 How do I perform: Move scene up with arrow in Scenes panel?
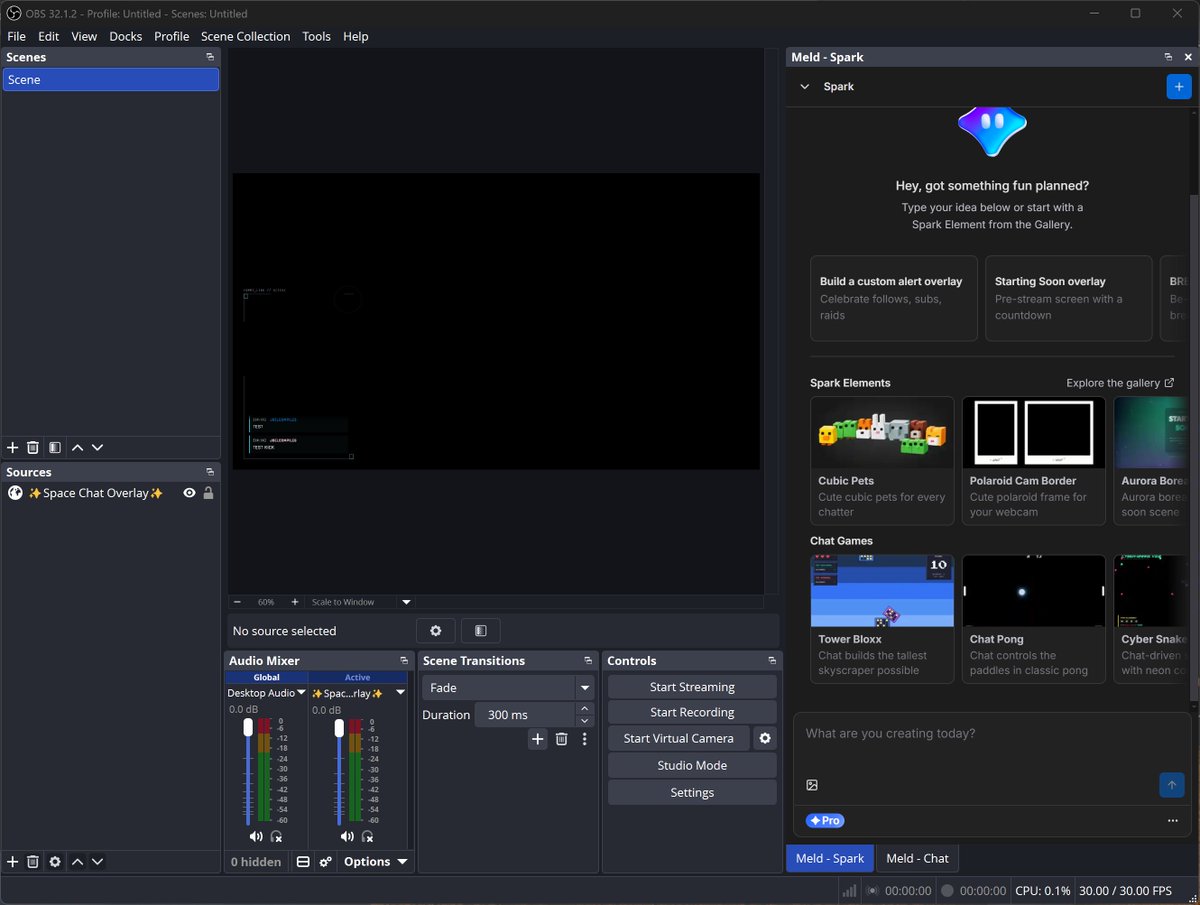tap(77, 448)
